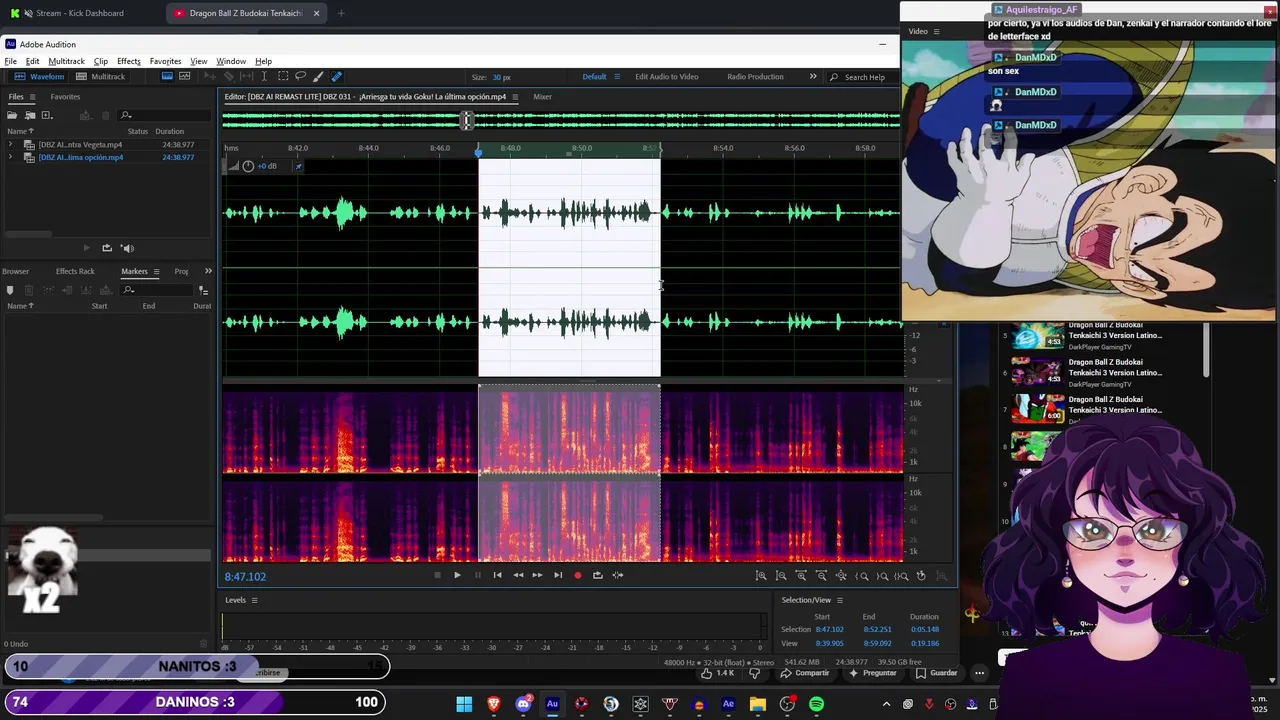Click the HUD volume gain knob
The height and width of the screenshot is (720, 1280).
click(248, 166)
